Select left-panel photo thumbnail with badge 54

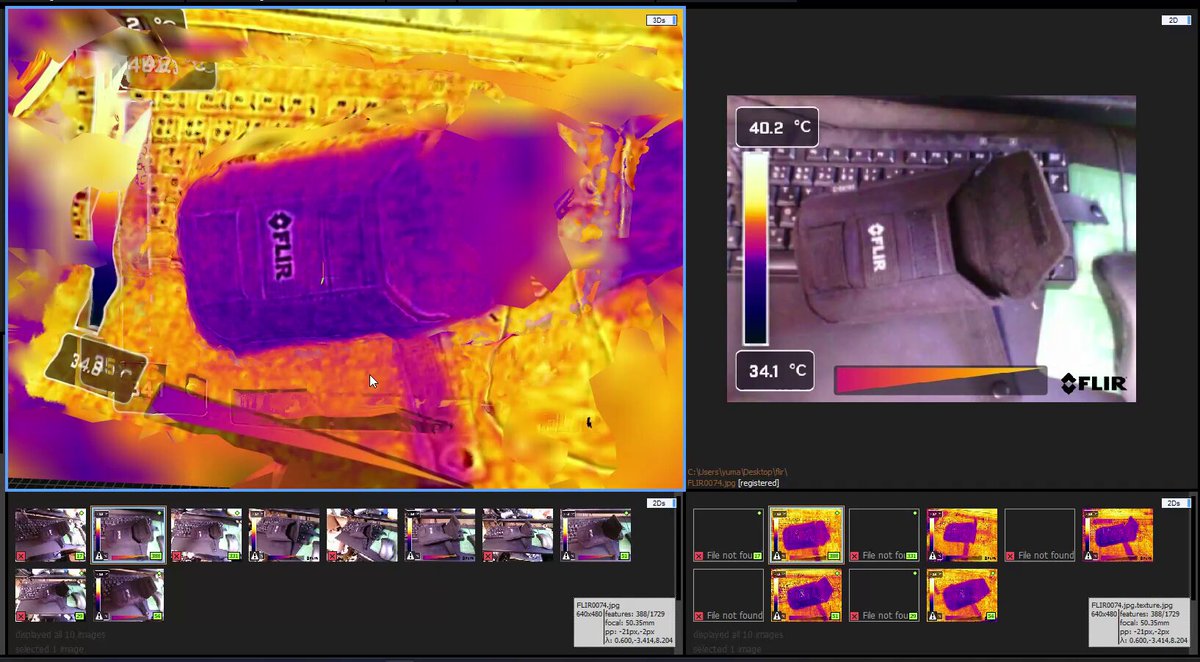click(x=129, y=595)
